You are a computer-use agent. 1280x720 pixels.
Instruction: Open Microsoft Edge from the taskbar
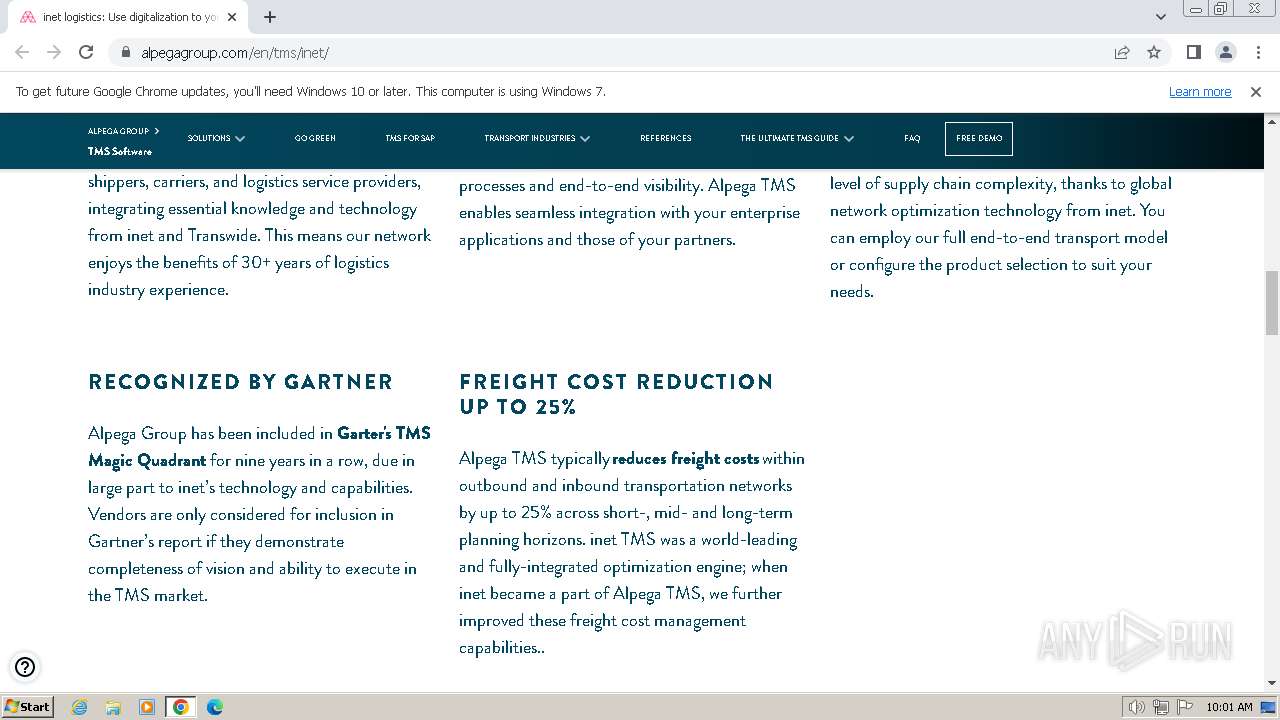215,707
